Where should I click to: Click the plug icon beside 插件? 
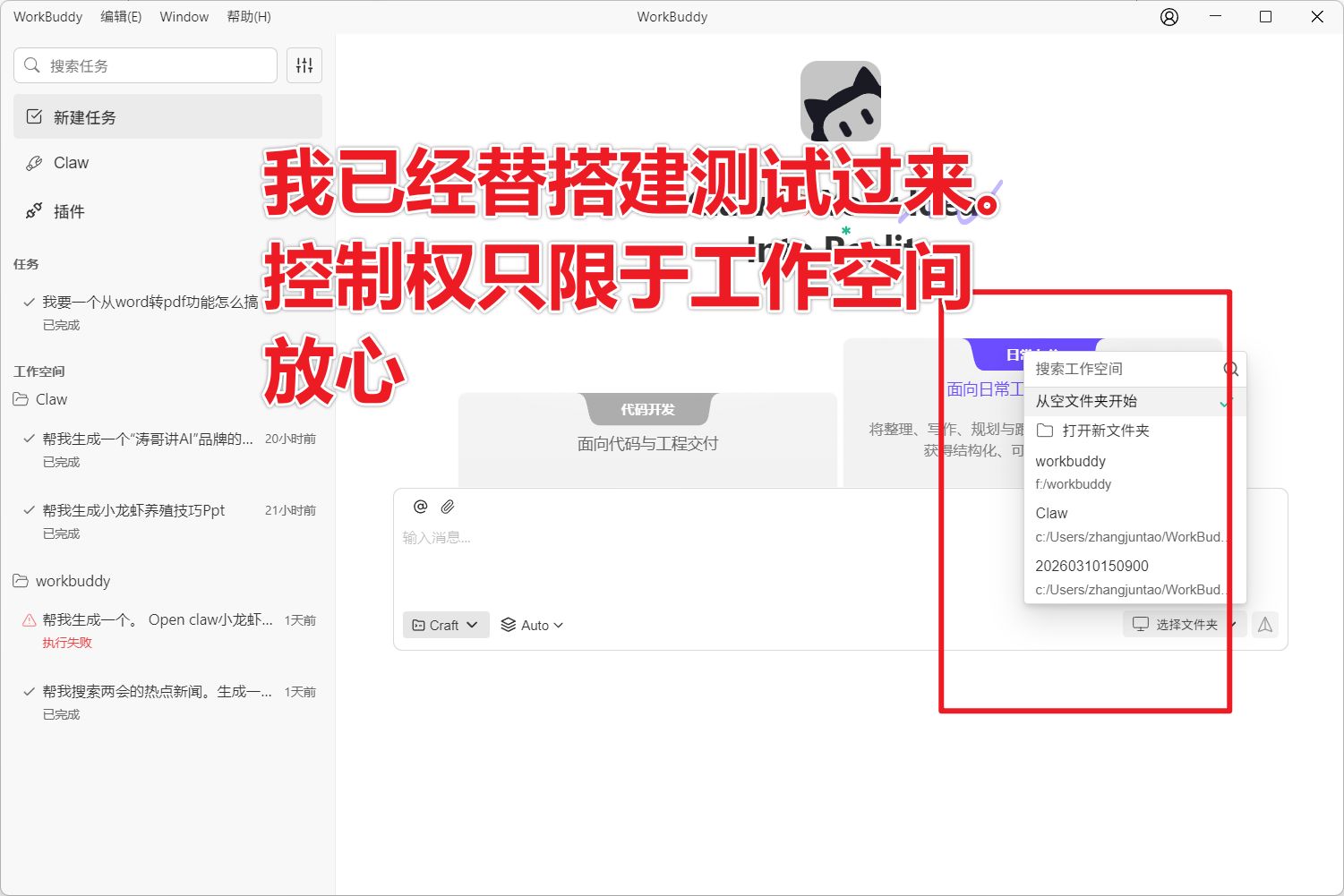(x=34, y=211)
